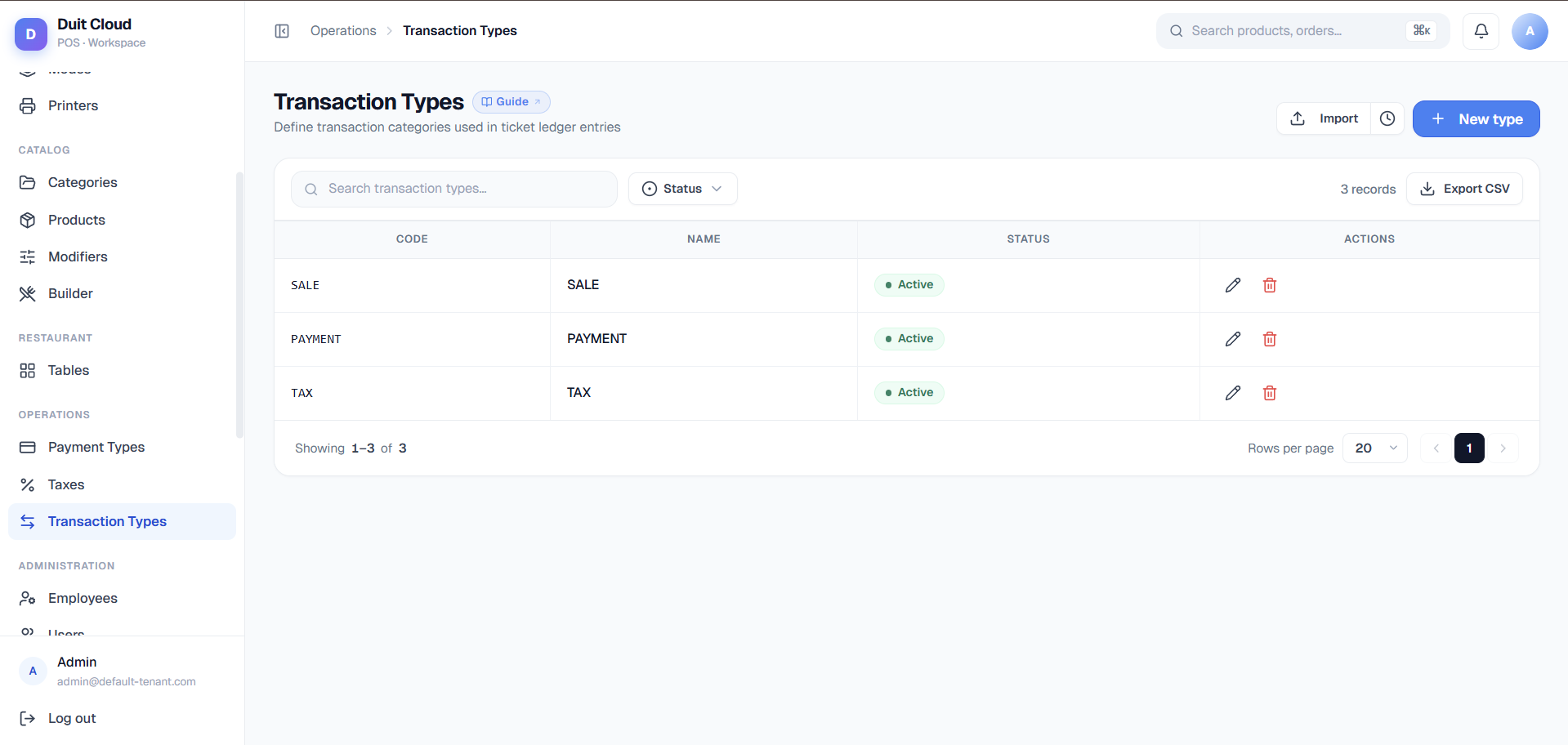Image resolution: width=1568 pixels, height=745 pixels.
Task: Click Export CSV button
Action: [x=1464, y=189]
